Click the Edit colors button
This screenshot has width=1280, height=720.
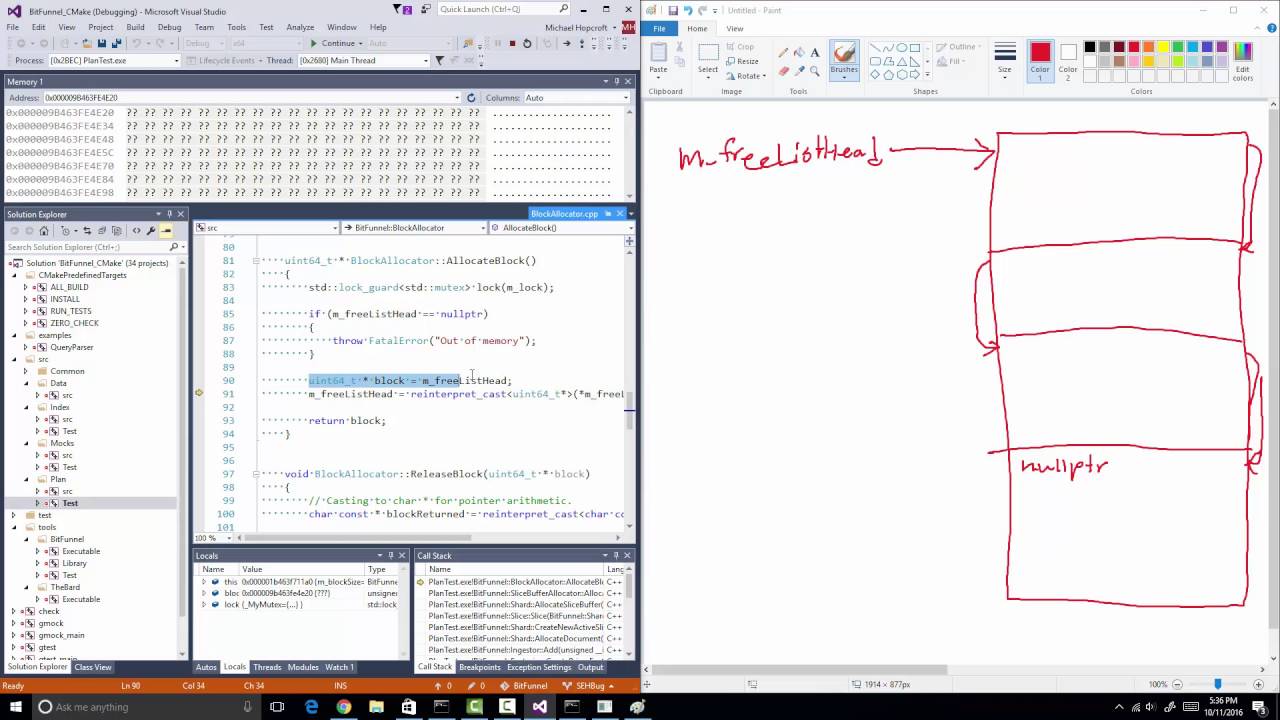(1242, 61)
